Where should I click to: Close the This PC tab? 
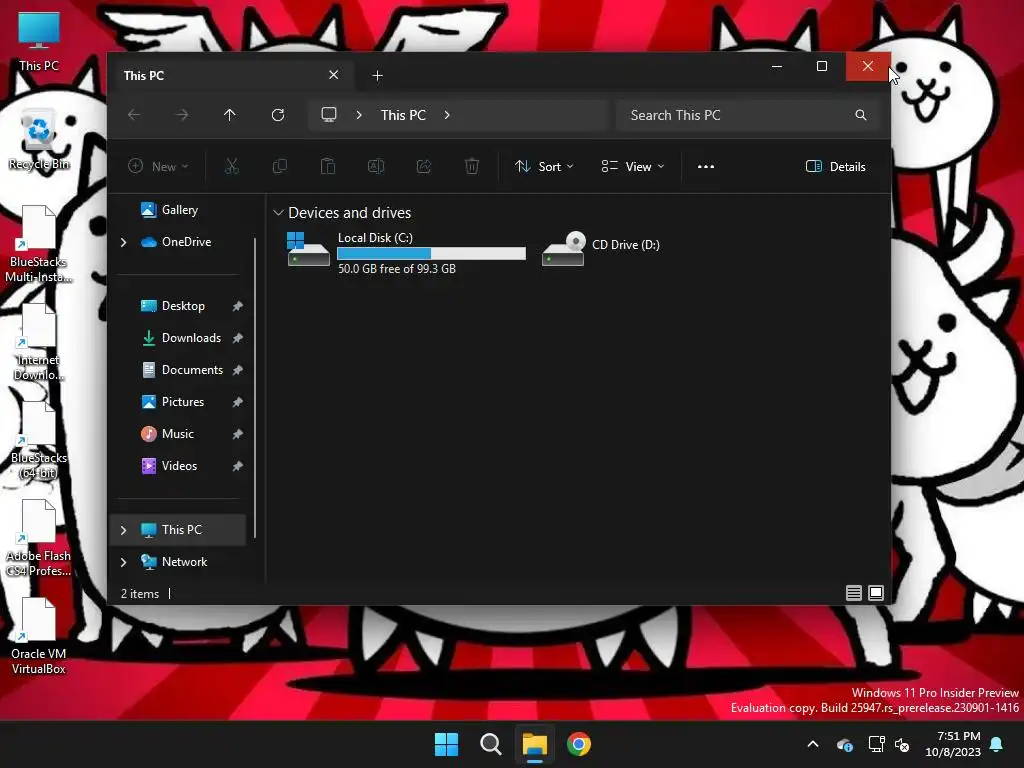(x=334, y=75)
